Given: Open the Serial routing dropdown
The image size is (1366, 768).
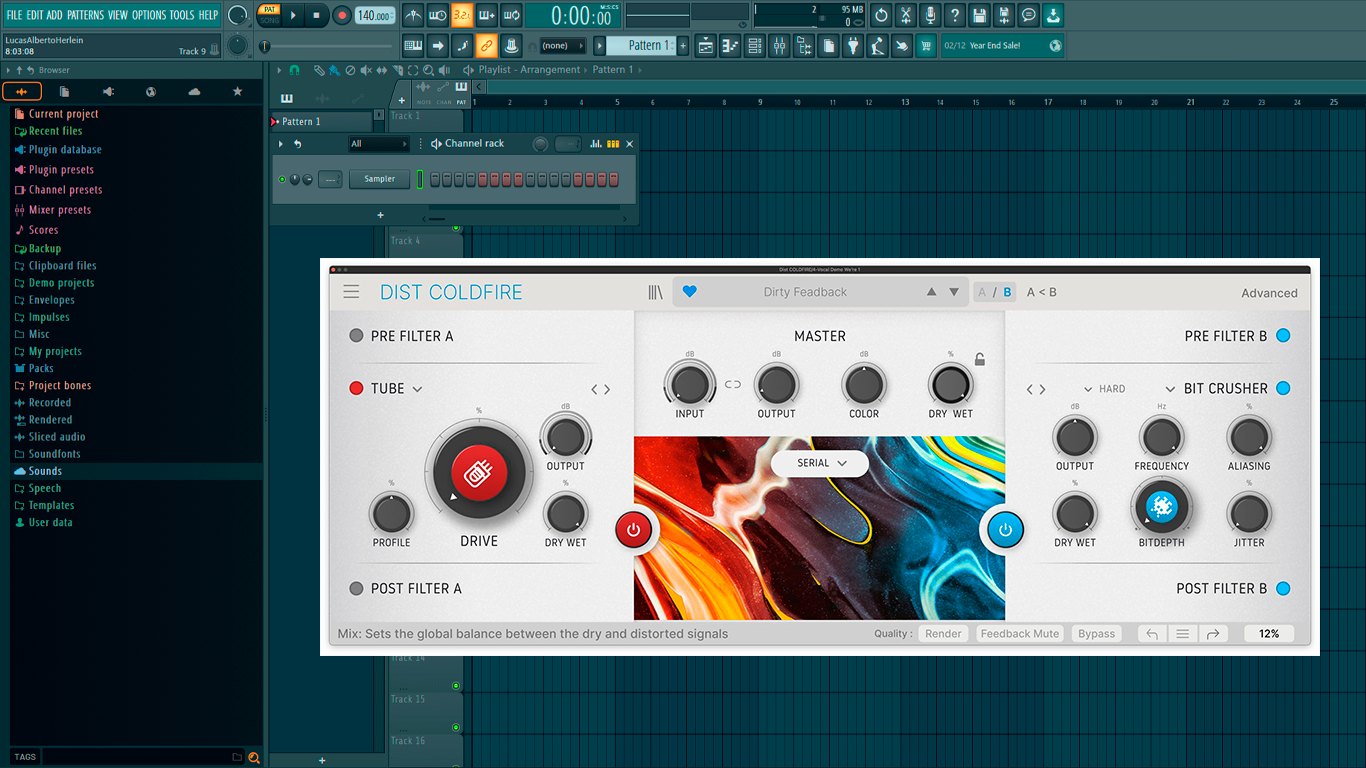Looking at the screenshot, I should point(820,463).
